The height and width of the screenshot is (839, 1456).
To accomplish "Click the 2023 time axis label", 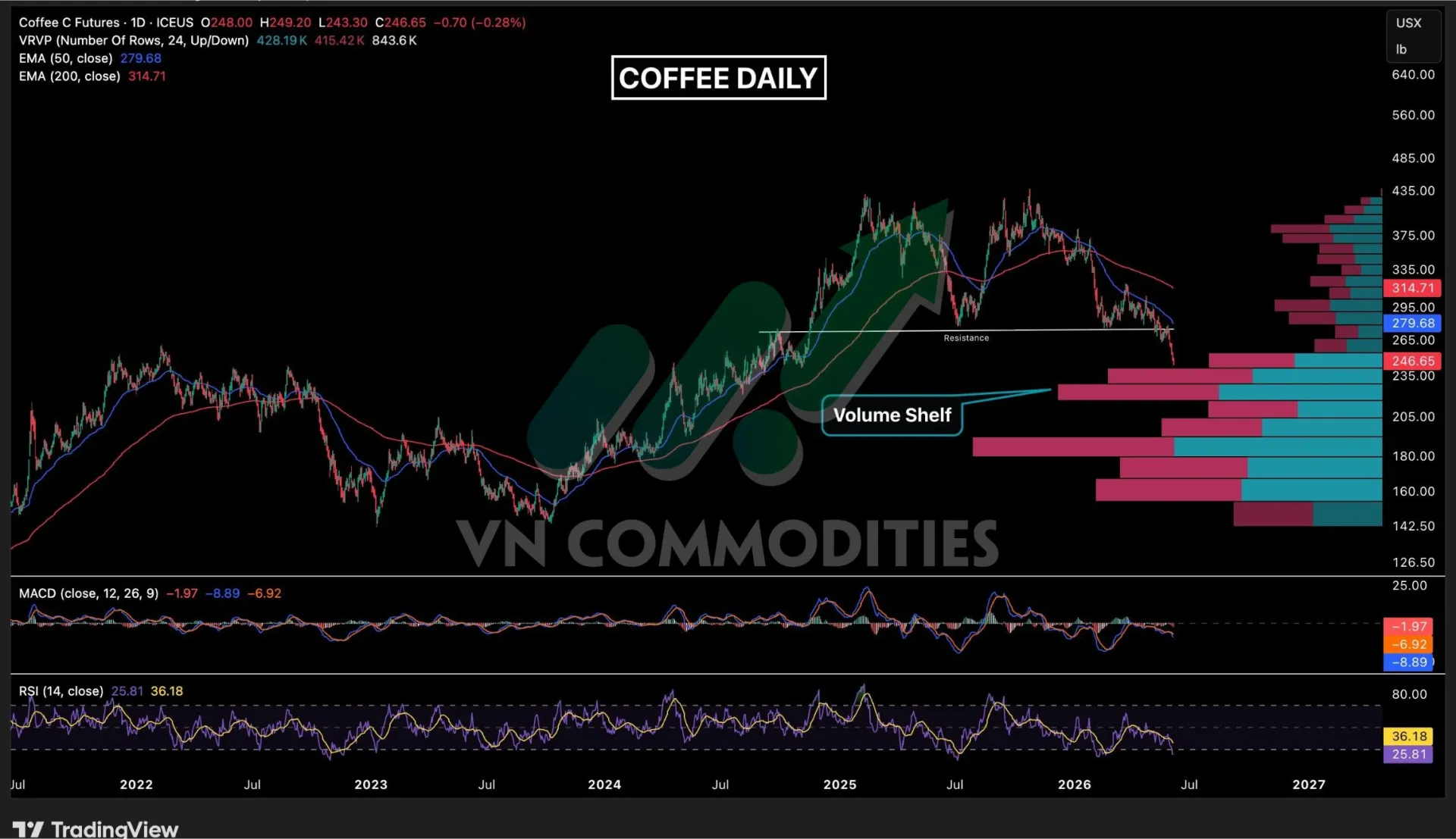I will (371, 785).
